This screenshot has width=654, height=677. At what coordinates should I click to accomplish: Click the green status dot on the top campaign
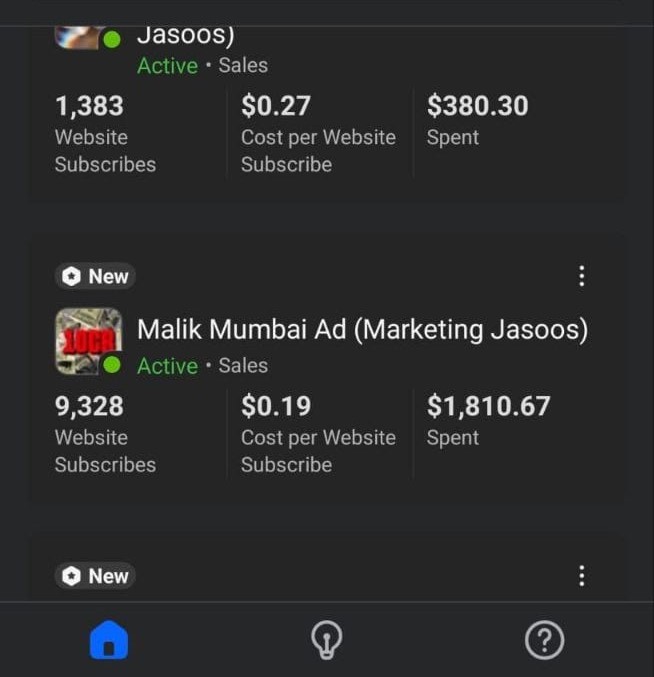tap(112, 40)
